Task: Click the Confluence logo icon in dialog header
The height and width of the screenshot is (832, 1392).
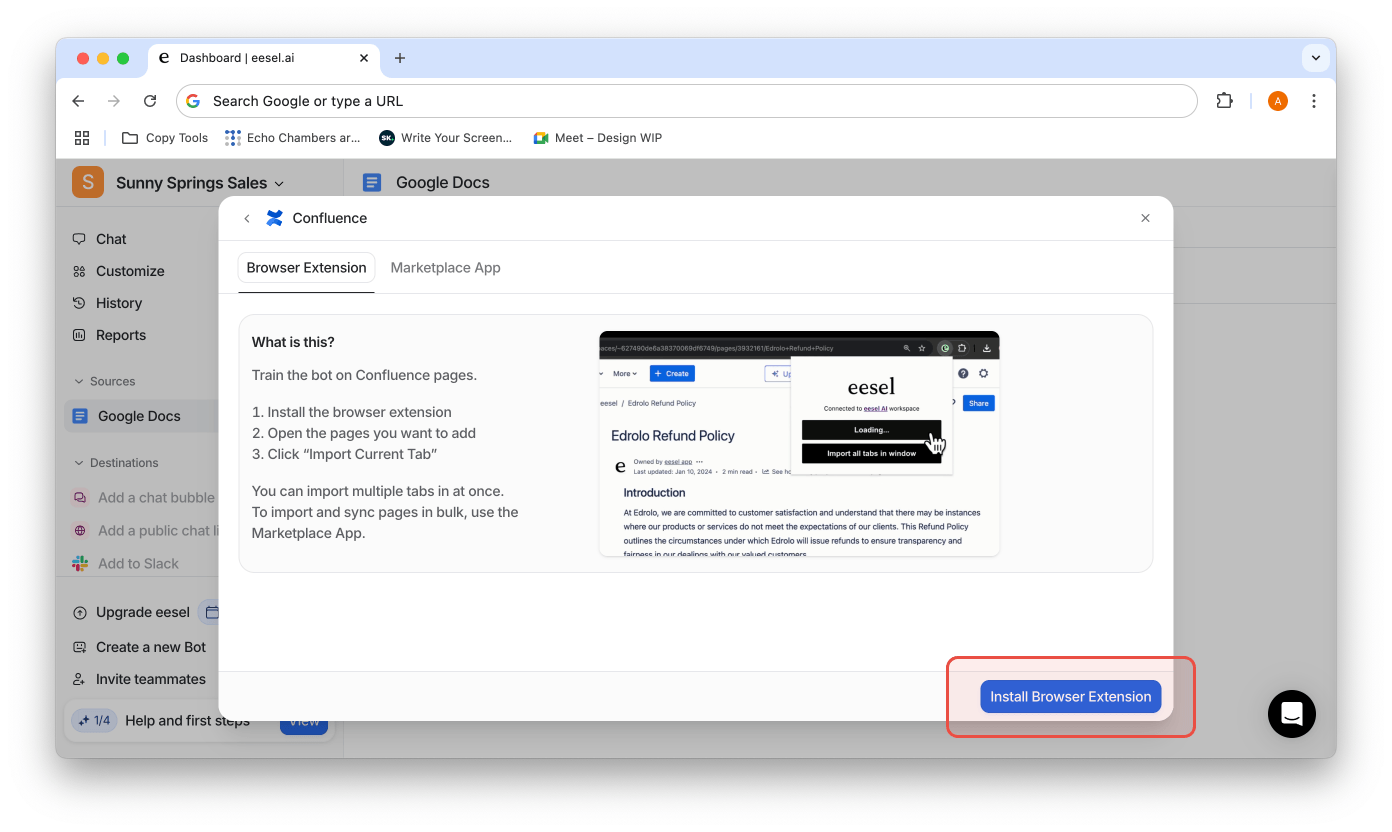Action: click(x=275, y=218)
